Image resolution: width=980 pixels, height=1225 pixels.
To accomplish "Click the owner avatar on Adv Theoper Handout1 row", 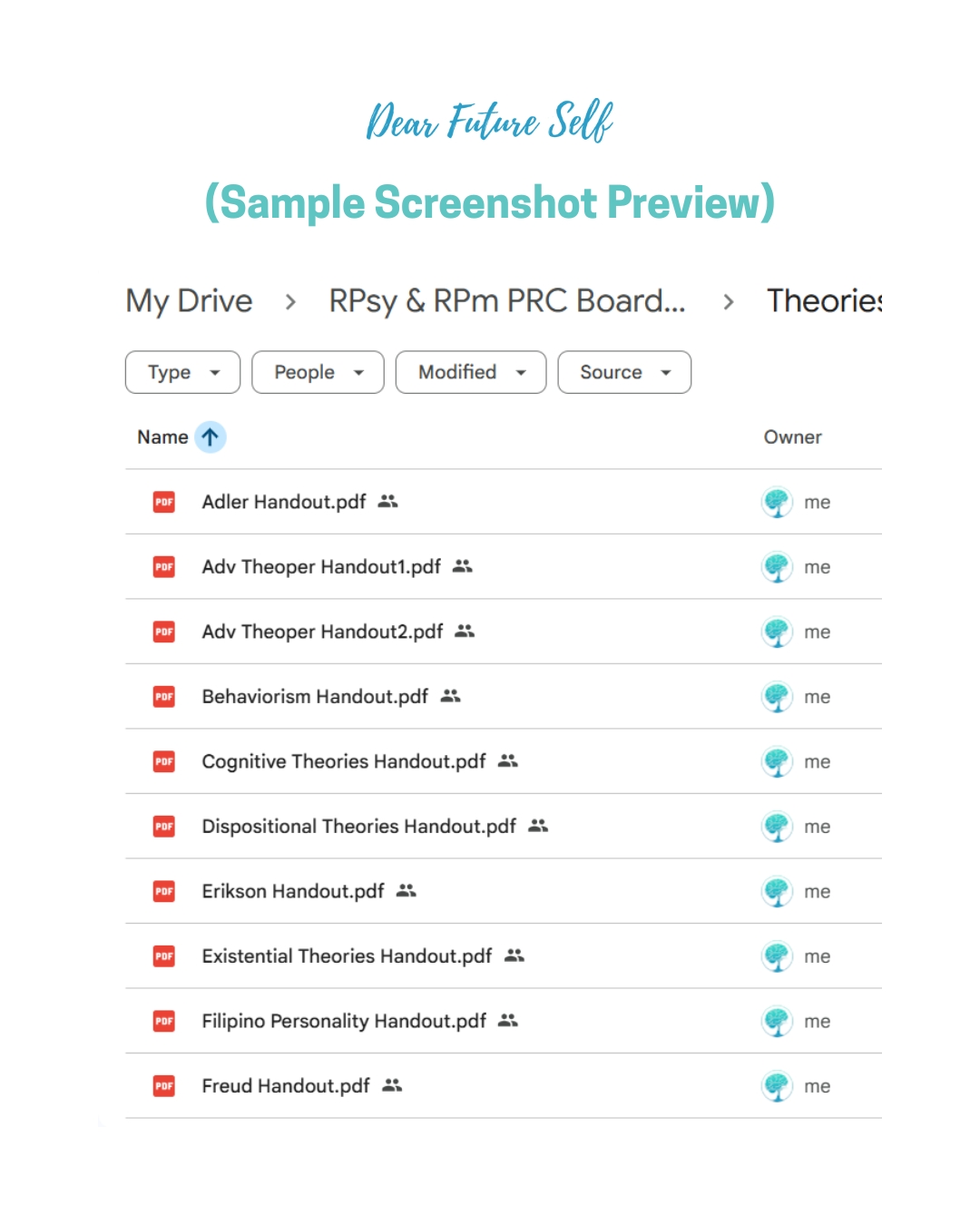I will tap(777, 567).
